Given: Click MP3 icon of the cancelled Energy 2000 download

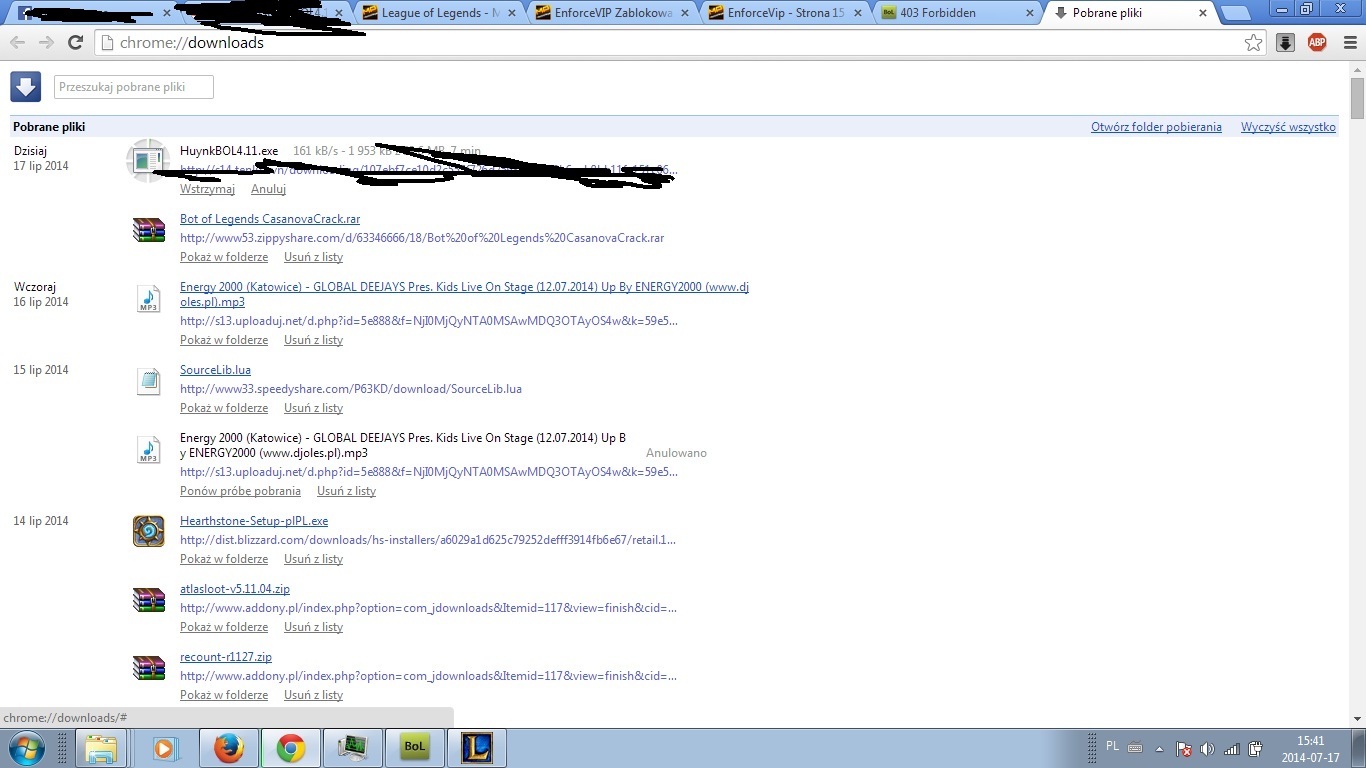Looking at the screenshot, I should click(148, 450).
